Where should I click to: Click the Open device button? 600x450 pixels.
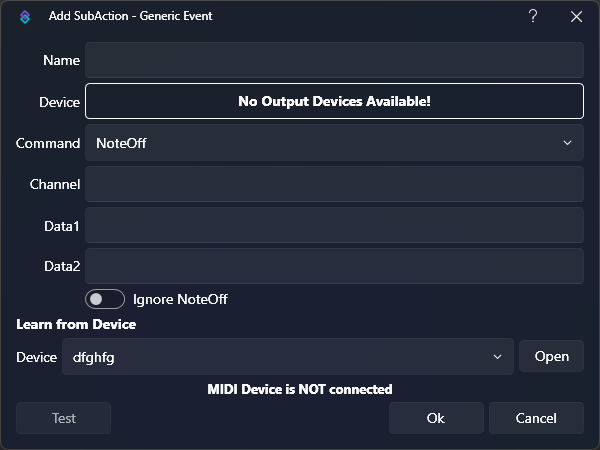coord(551,357)
